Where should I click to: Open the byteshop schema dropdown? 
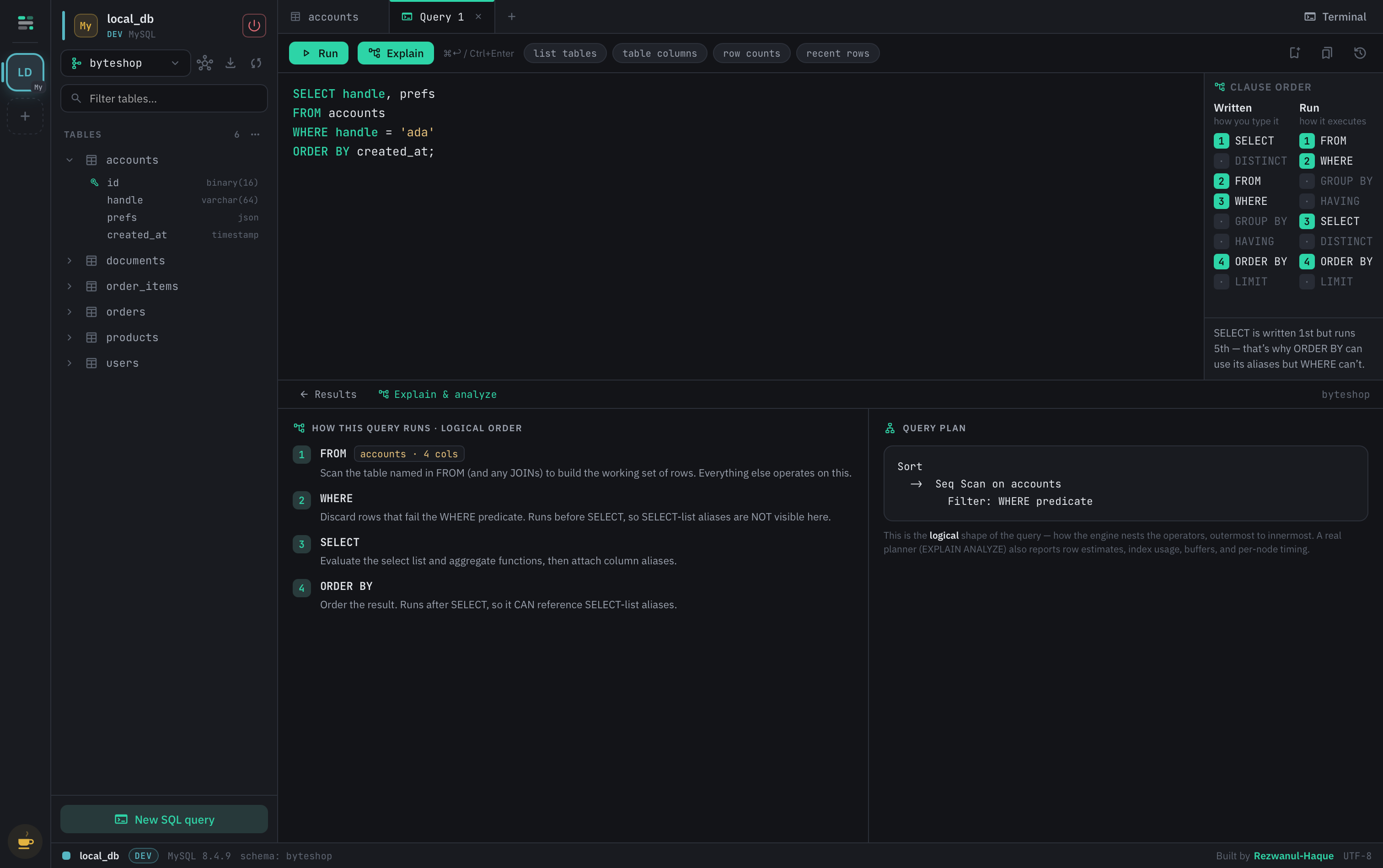click(125, 63)
